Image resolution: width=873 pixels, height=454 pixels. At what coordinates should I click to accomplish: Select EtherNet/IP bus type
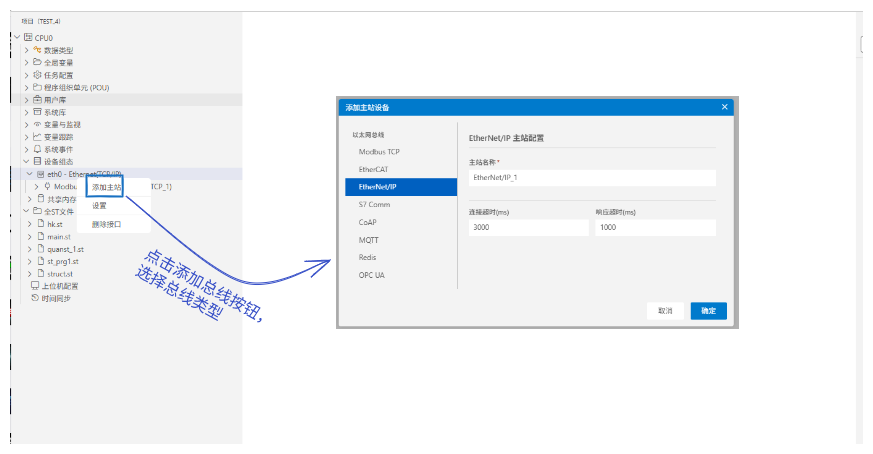401,187
